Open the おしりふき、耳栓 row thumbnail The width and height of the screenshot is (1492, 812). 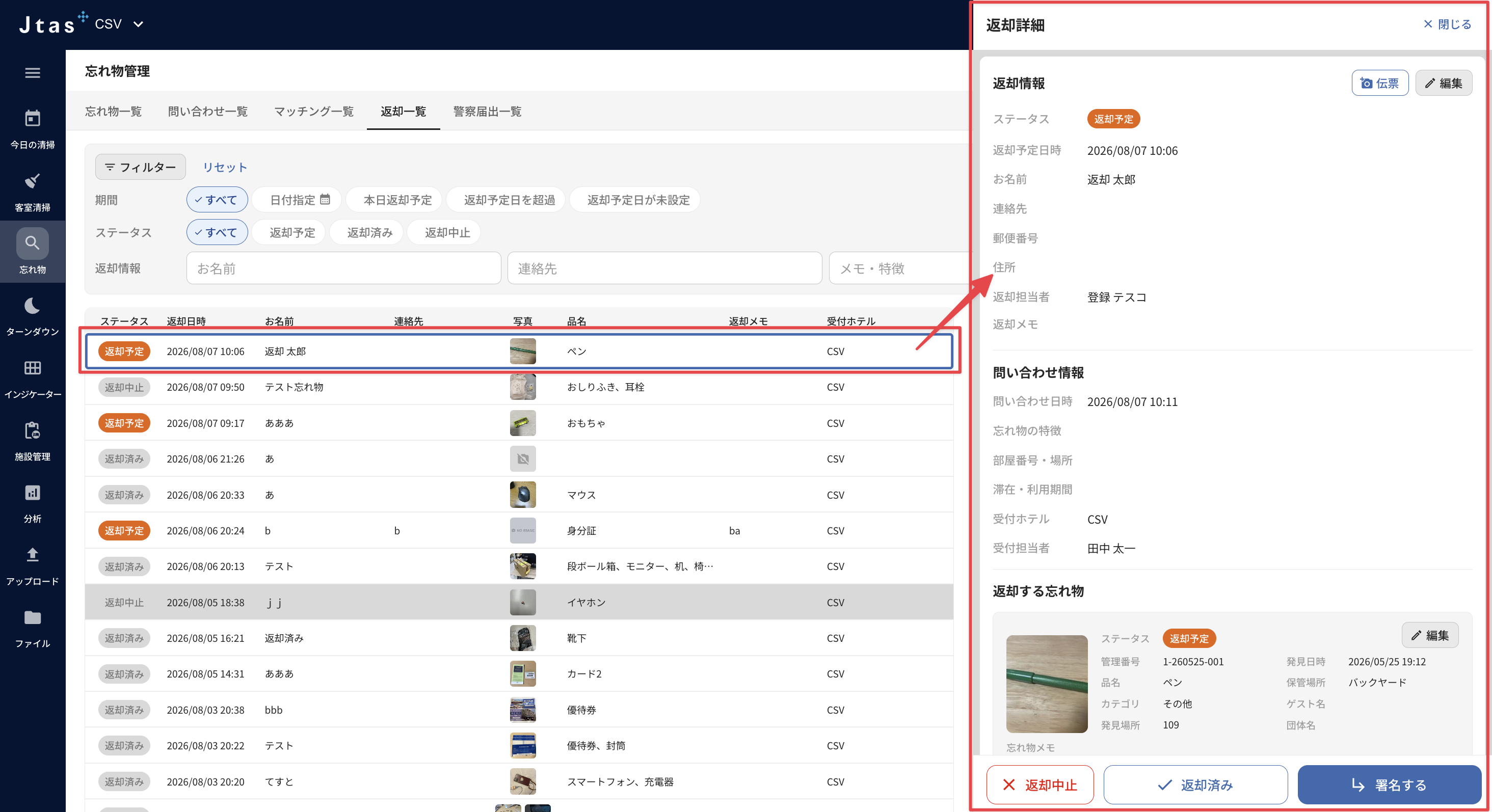522,387
